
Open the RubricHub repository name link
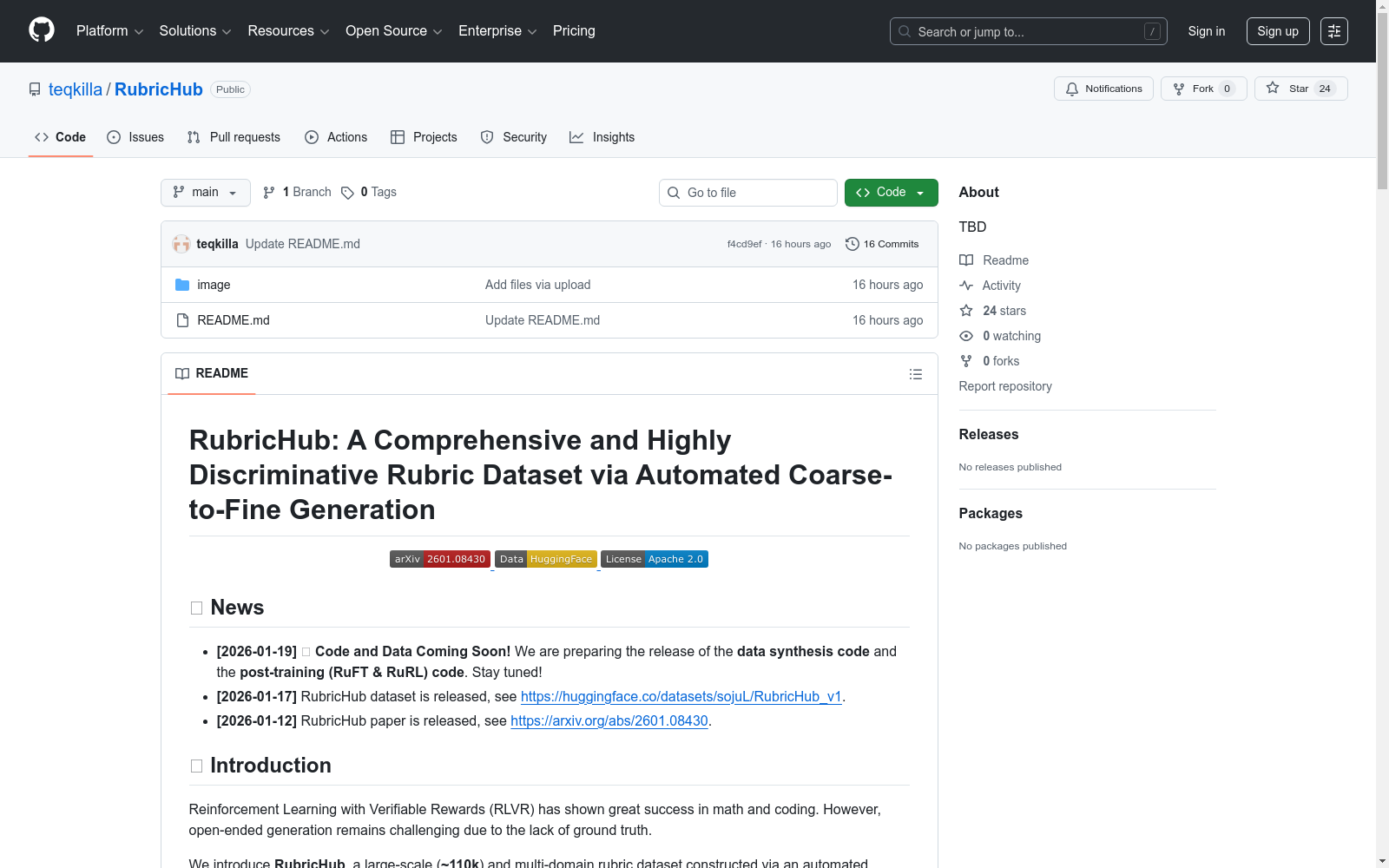pyautogui.click(x=159, y=89)
